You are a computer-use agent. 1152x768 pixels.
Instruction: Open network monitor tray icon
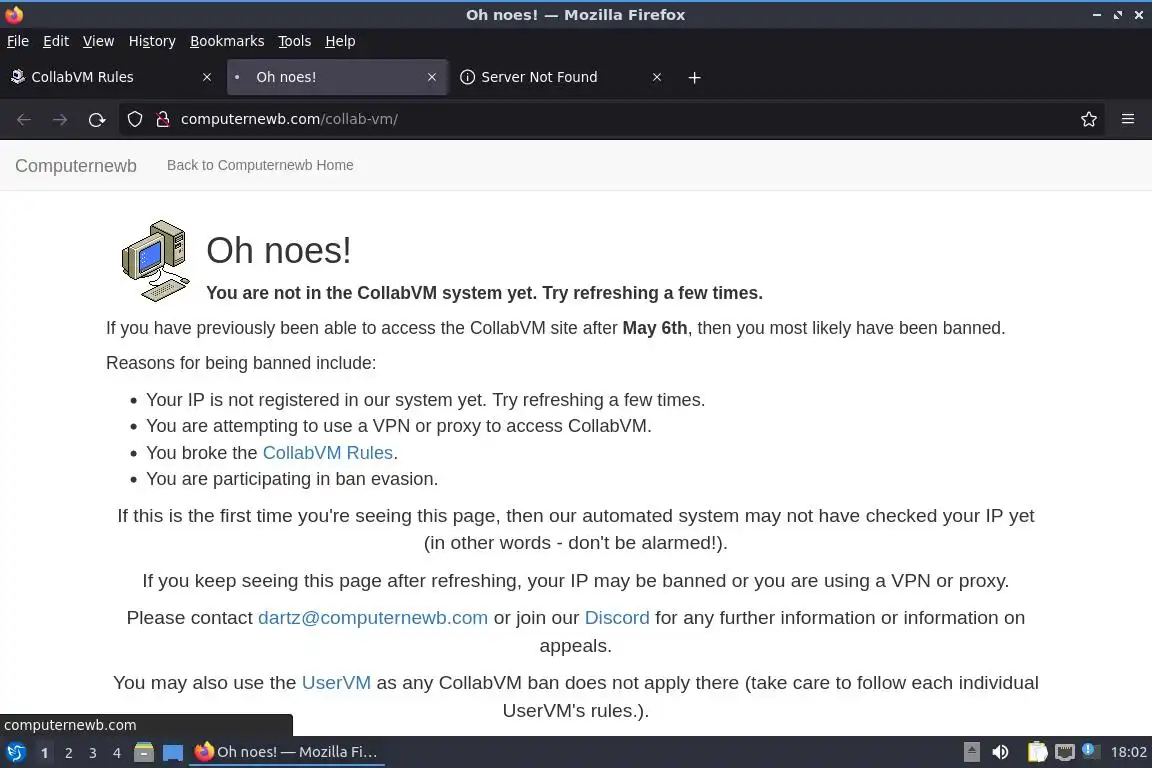pyautogui.click(x=1065, y=752)
